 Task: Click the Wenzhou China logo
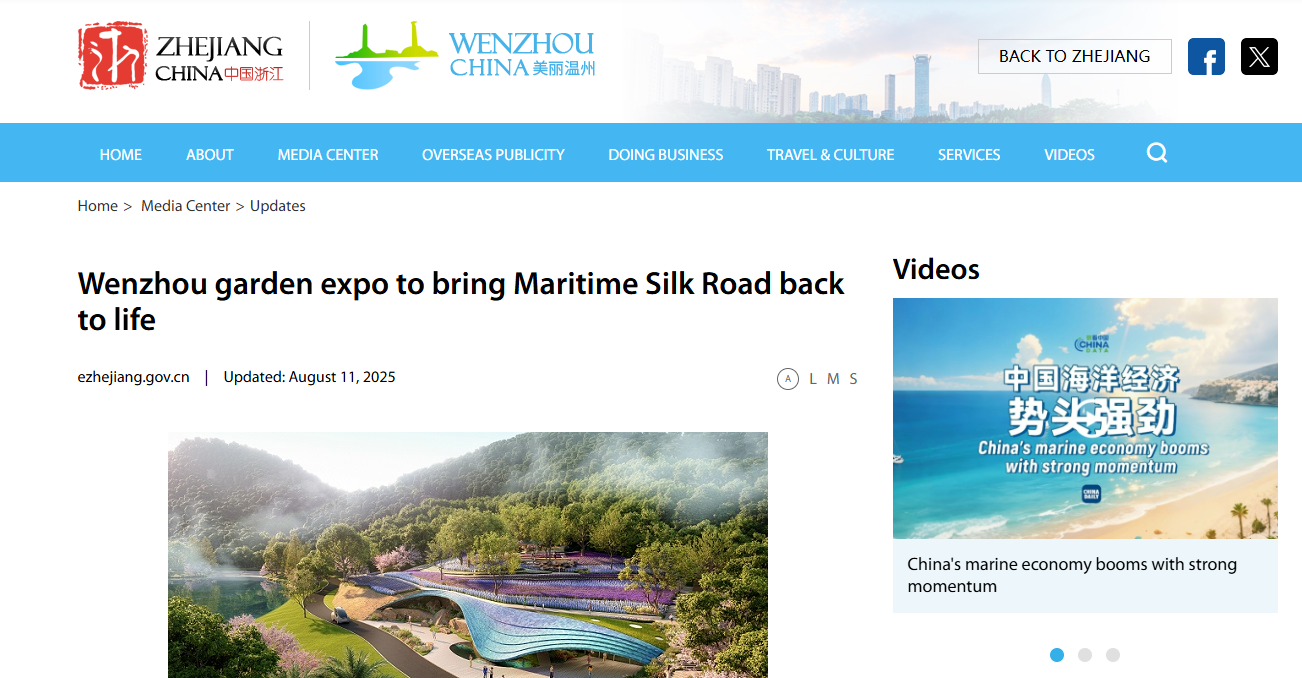(465, 56)
